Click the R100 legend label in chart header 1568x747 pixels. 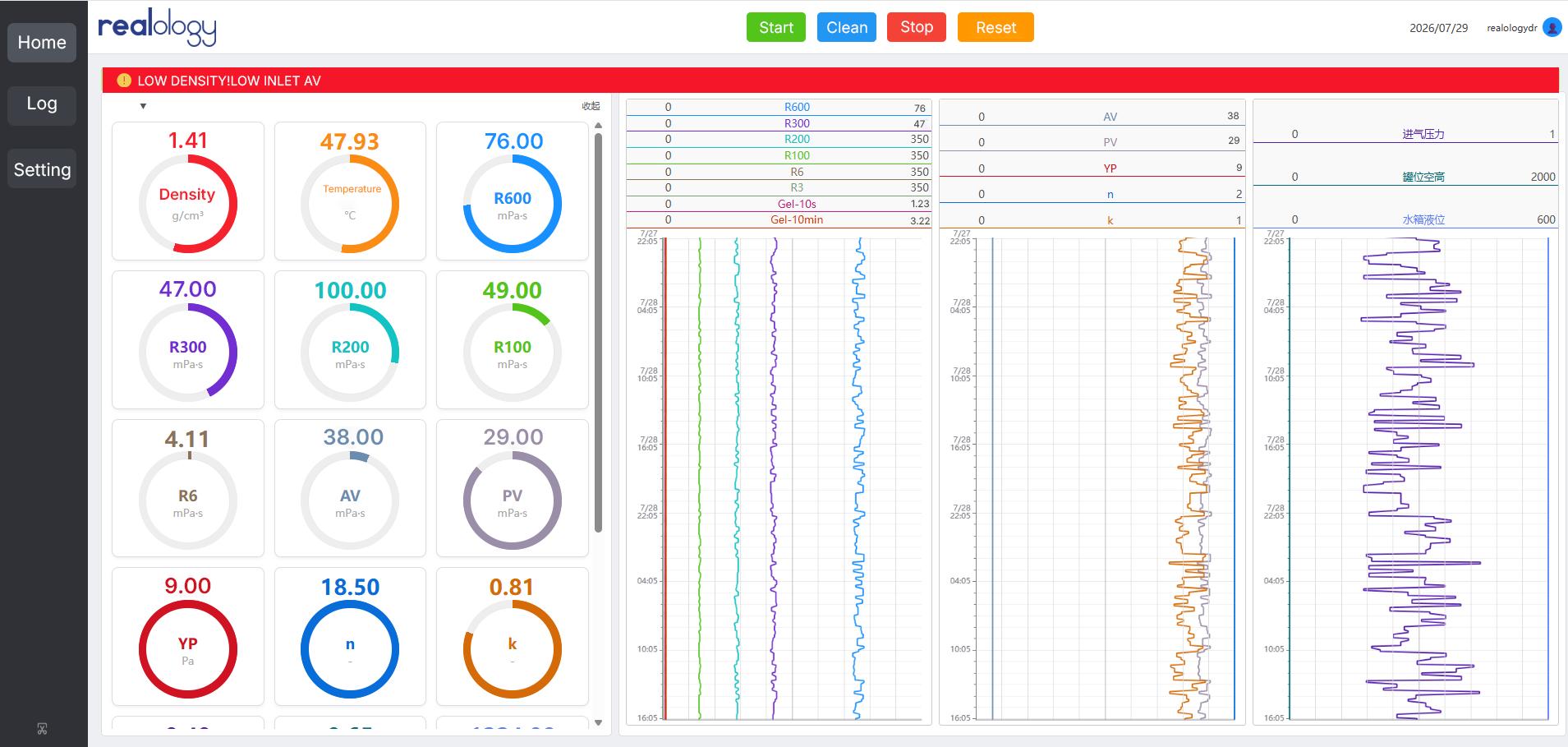[797, 155]
